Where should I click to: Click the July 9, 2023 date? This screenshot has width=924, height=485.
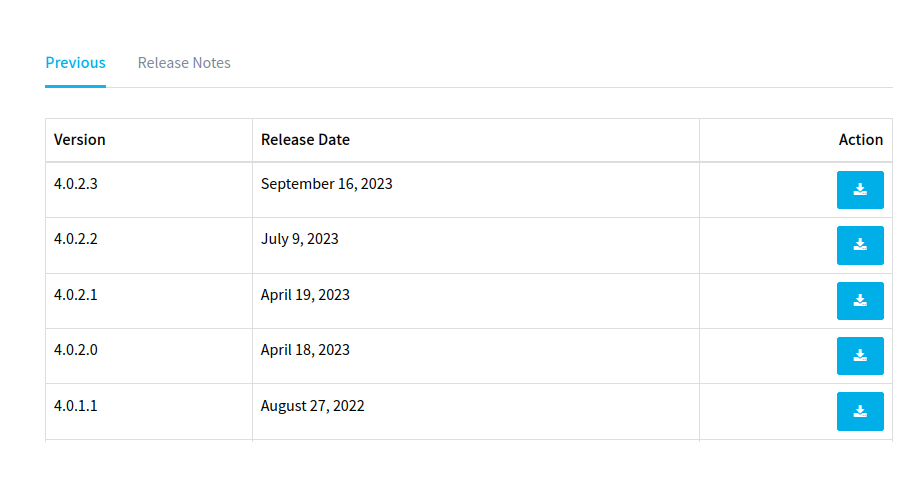point(299,239)
